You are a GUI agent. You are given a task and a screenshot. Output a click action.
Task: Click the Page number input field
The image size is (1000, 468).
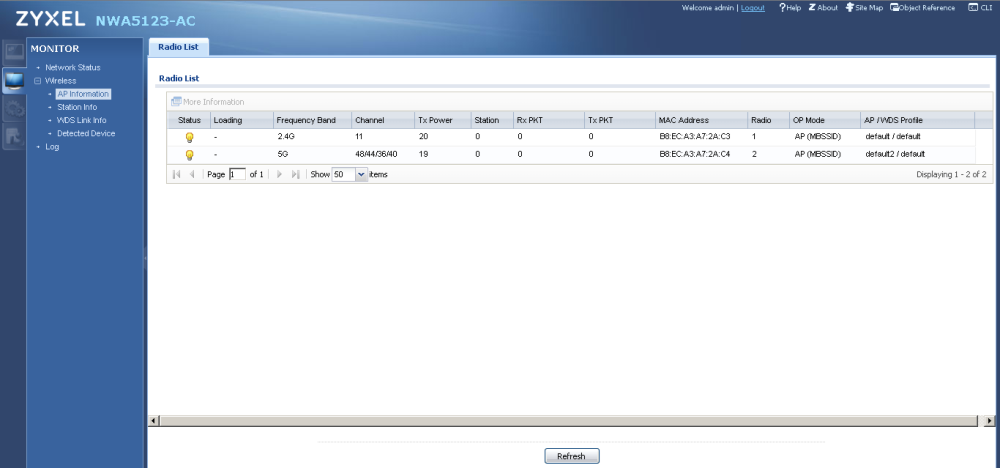tap(237, 174)
